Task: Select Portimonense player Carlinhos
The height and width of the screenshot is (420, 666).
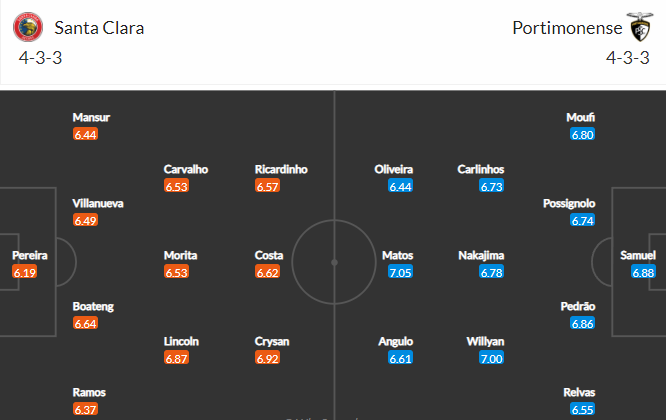Action: 481,170
